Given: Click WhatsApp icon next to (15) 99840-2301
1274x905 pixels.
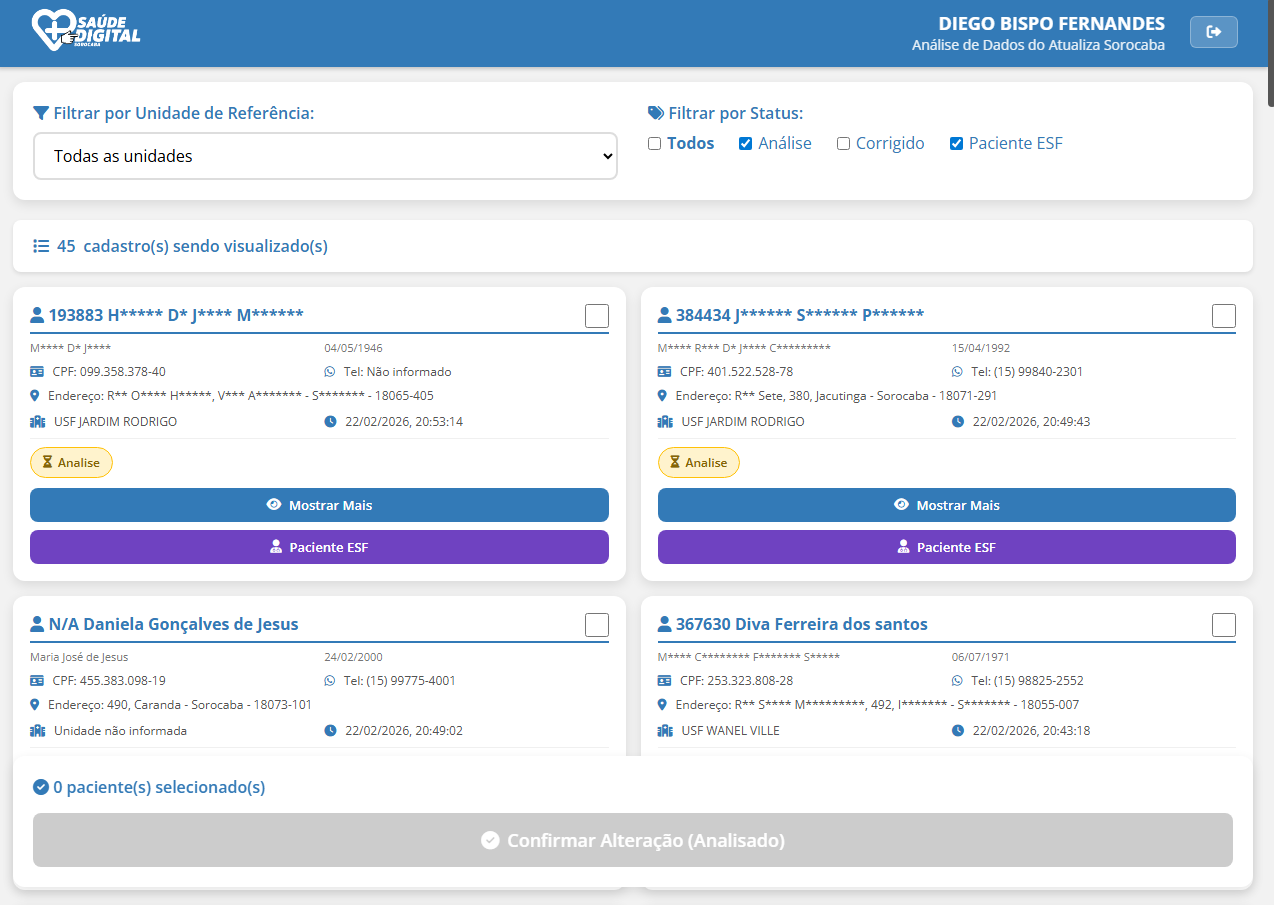Looking at the screenshot, I should (x=957, y=371).
